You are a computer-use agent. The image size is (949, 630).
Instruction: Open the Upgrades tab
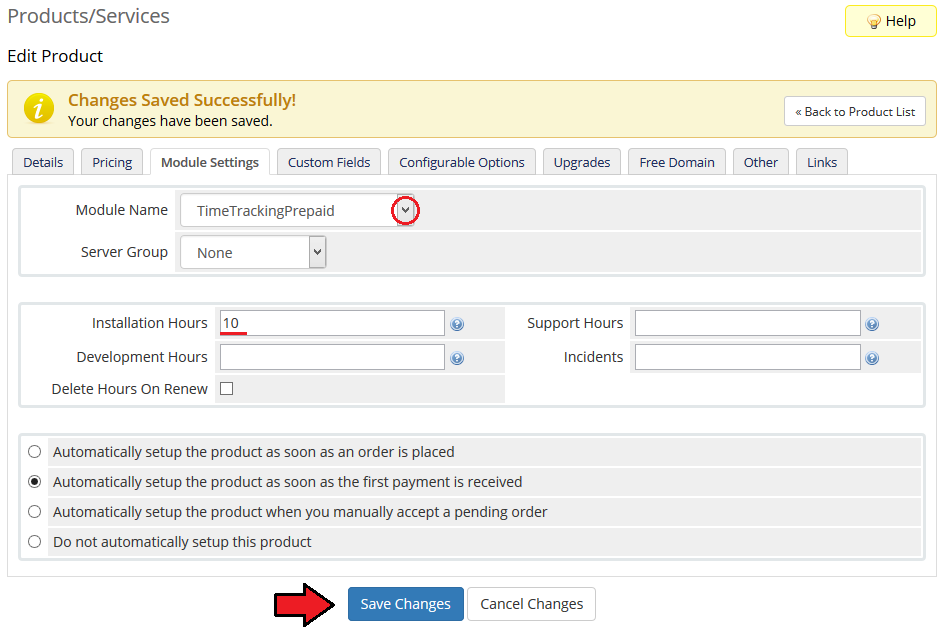(582, 162)
